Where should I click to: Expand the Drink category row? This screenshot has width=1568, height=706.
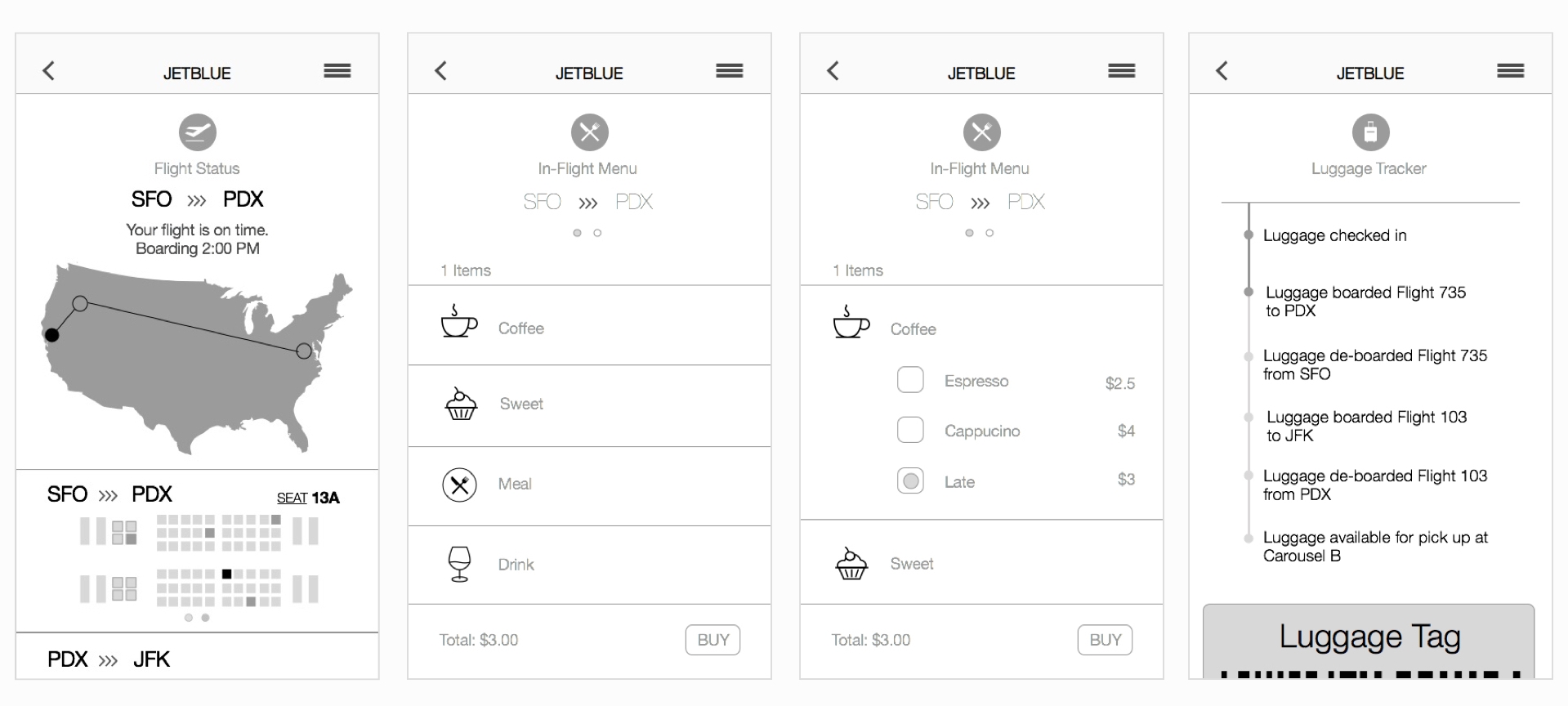(x=589, y=565)
